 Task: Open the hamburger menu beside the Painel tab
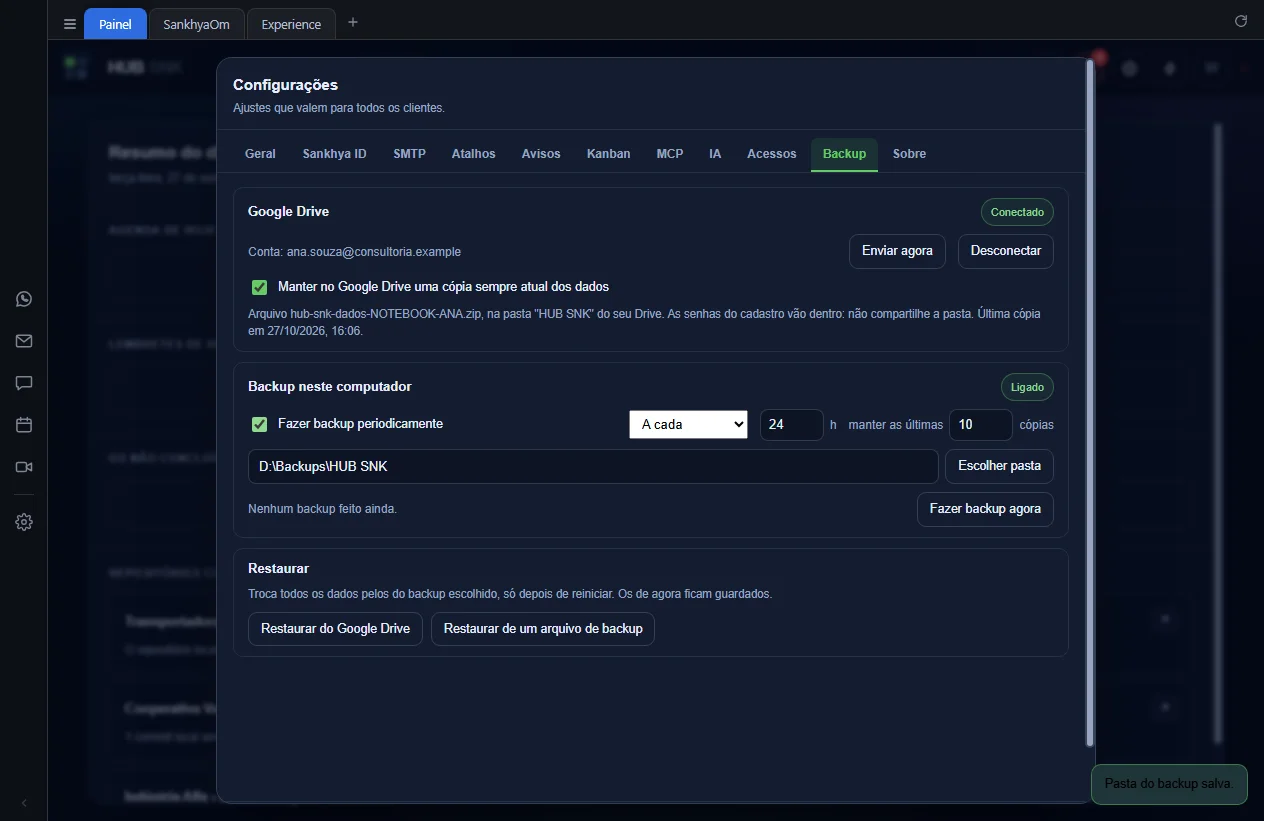(69, 24)
